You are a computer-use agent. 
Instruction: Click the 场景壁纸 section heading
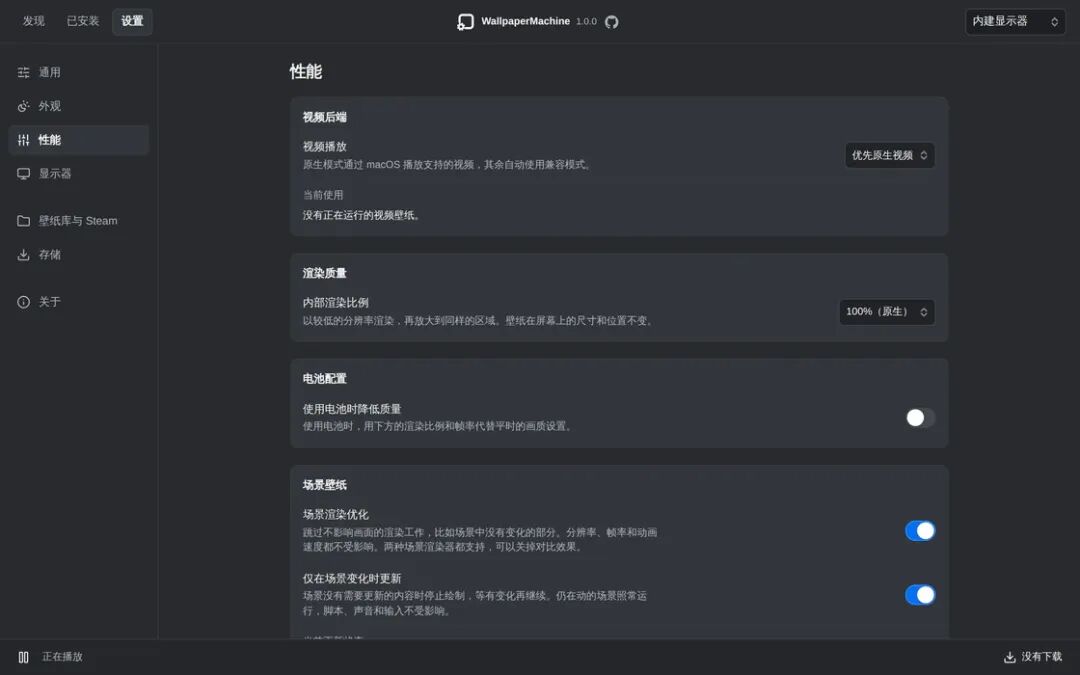point(324,485)
